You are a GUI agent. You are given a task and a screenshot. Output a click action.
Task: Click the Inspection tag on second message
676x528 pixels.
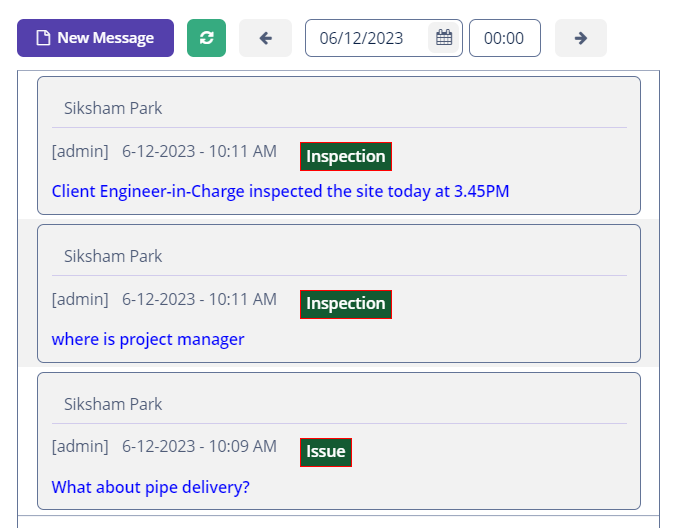(345, 304)
